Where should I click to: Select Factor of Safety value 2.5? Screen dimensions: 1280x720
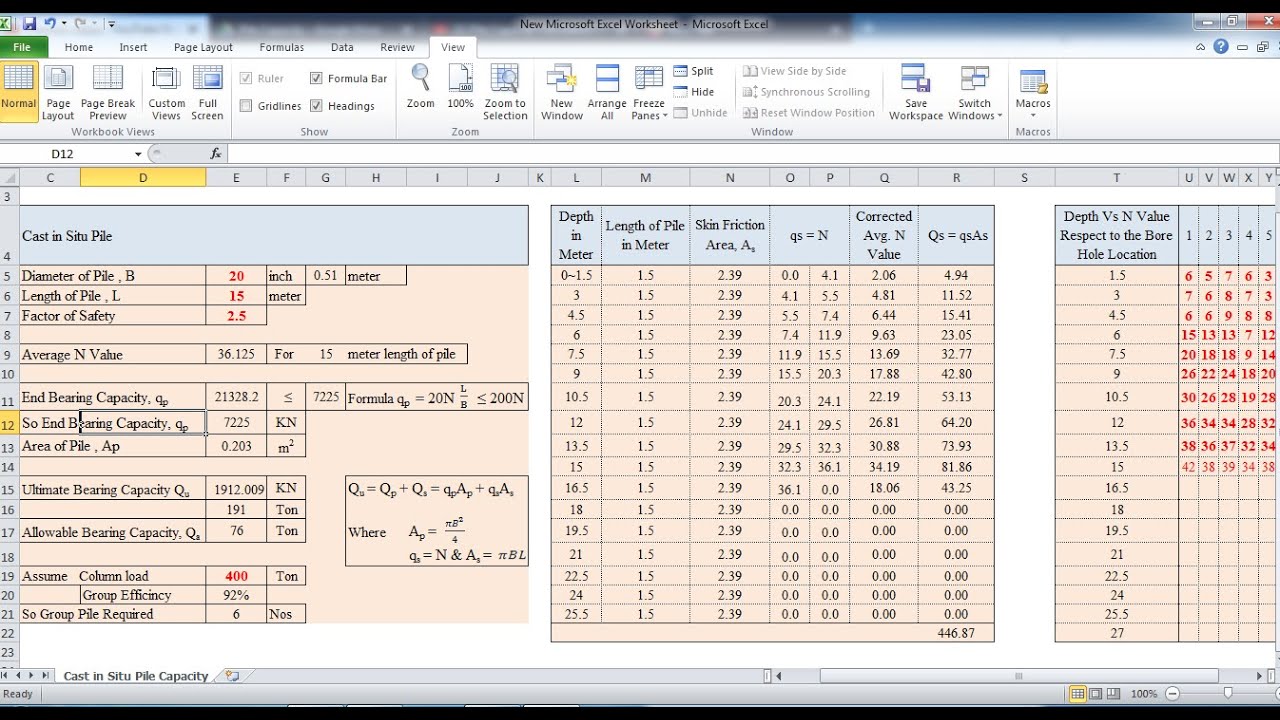(x=236, y=316)
